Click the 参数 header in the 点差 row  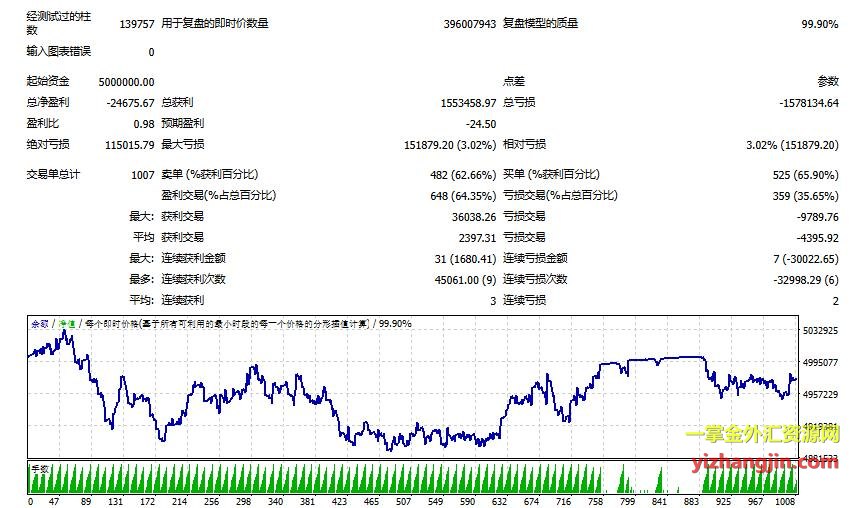pos(827,82)
